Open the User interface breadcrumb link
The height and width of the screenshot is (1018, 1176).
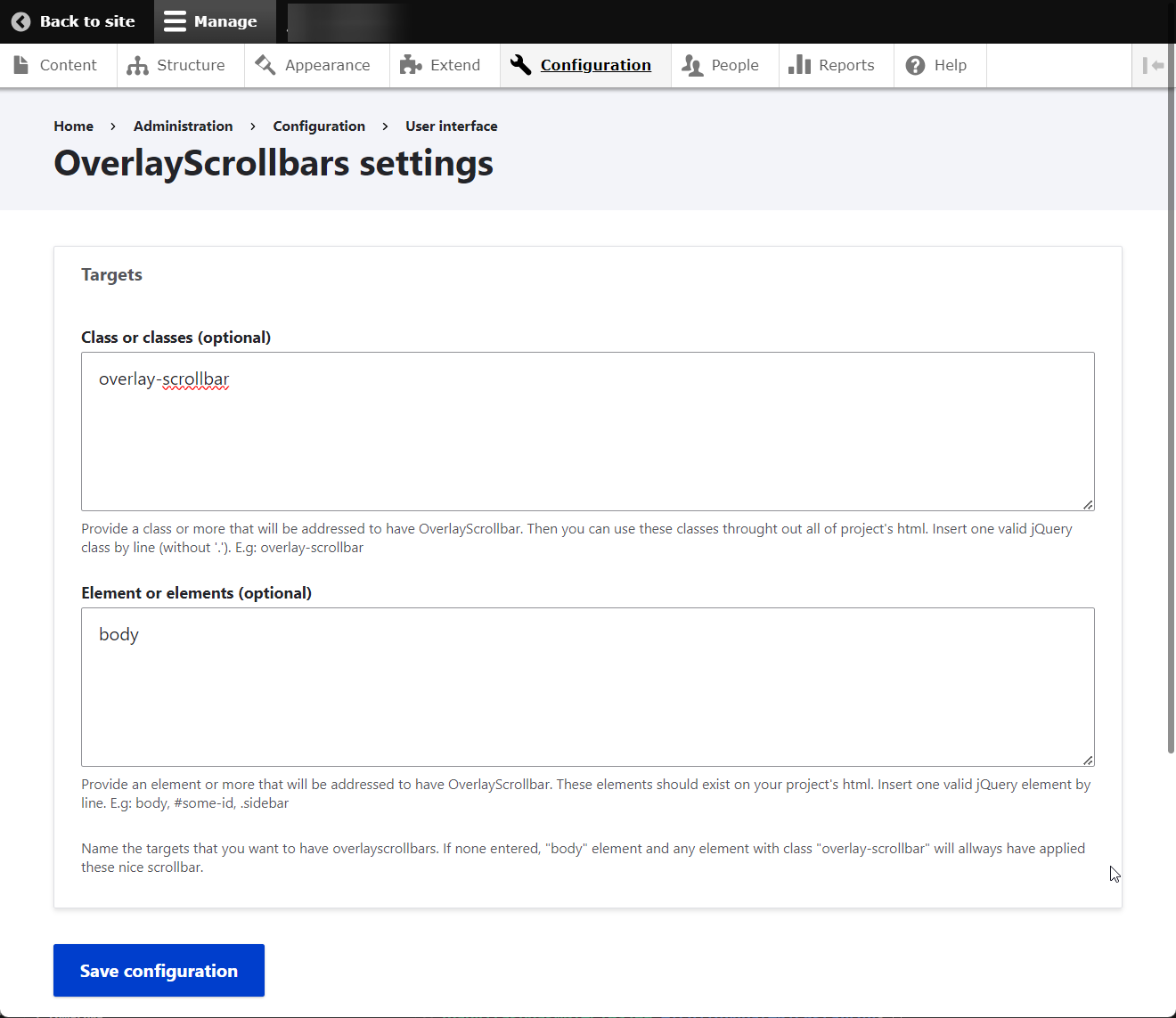451,126
